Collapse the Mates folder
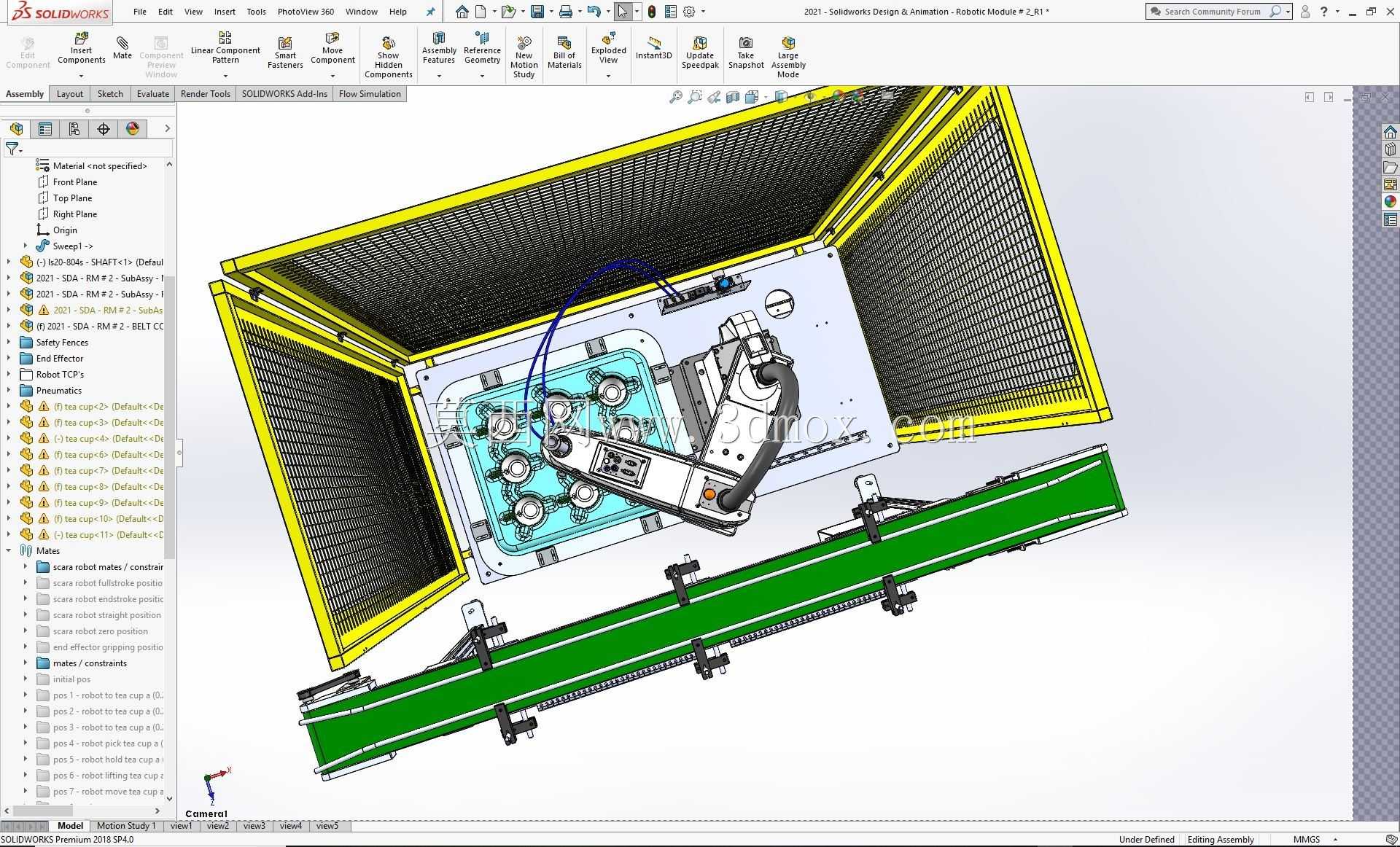Viewport: 1400px width, 847px height. [9, 550]
